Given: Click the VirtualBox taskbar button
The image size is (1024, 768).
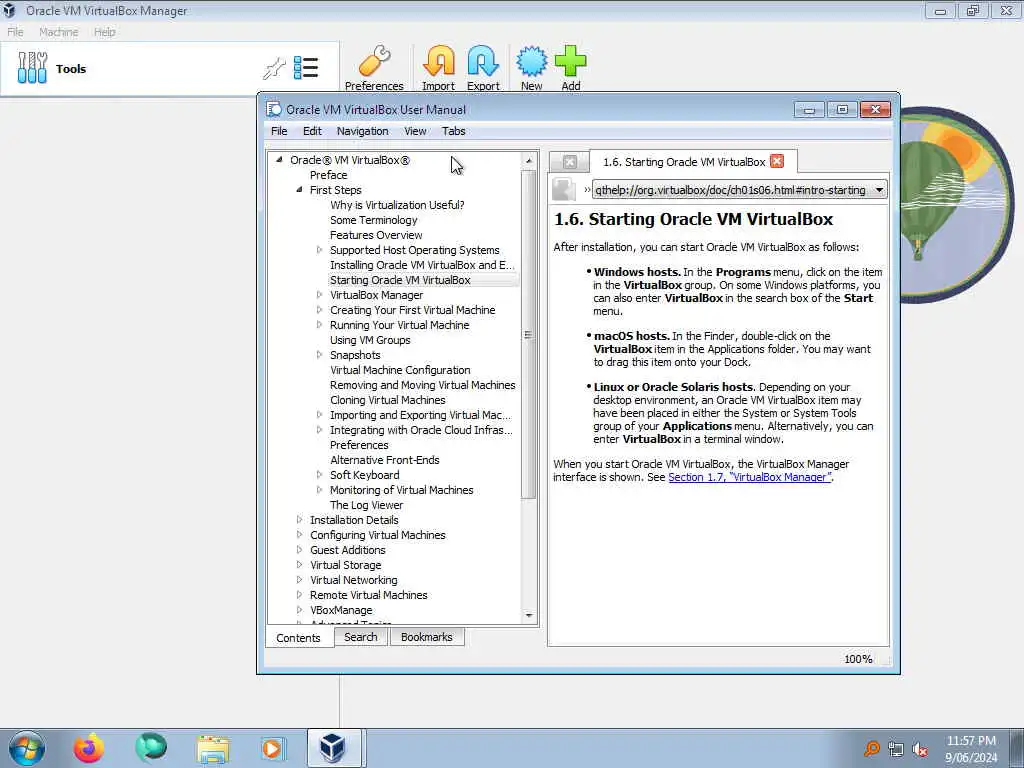Looking at the screenshot, I should (x=333, y=748).
